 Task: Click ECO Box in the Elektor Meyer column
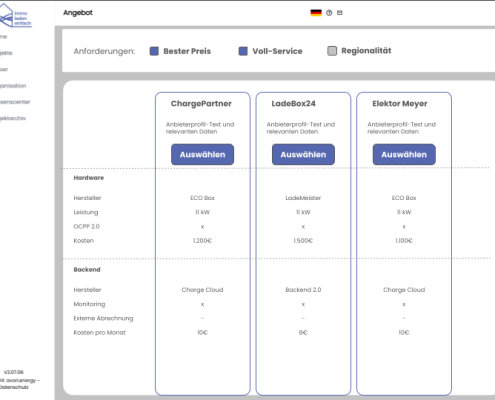(404, 198)
